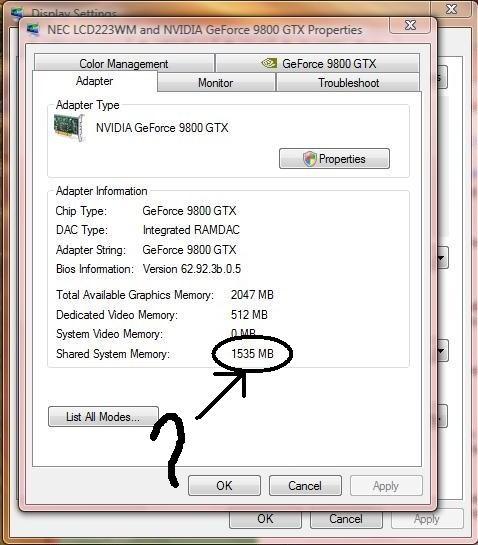The width and height of the screenshot is (478, 545).
Task: Click the List All Modes button
Action: 103,416
